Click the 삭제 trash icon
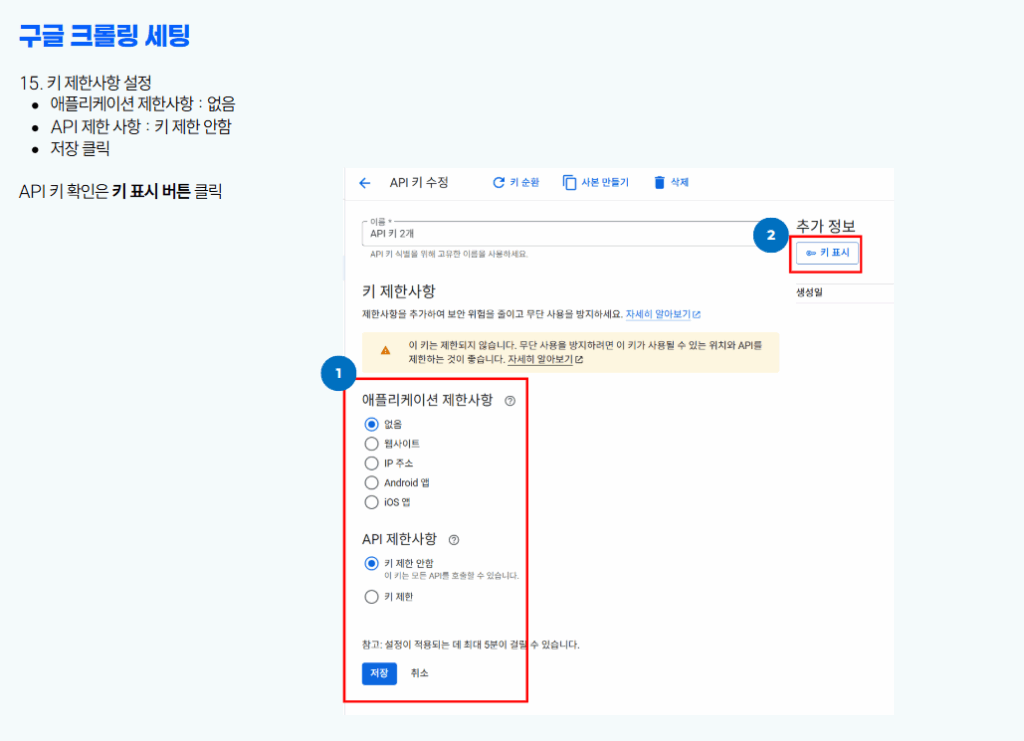 click(657, 182)
